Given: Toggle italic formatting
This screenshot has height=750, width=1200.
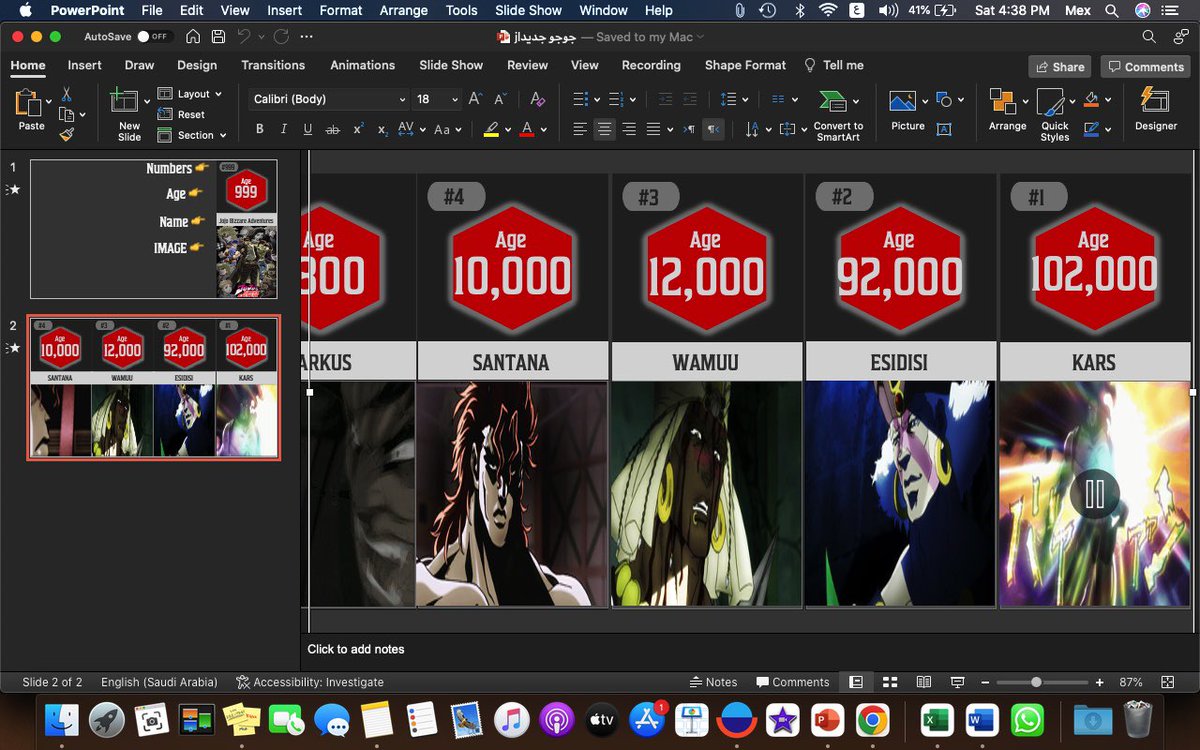Looking at the screenshot, I should [x=284, y=130].
